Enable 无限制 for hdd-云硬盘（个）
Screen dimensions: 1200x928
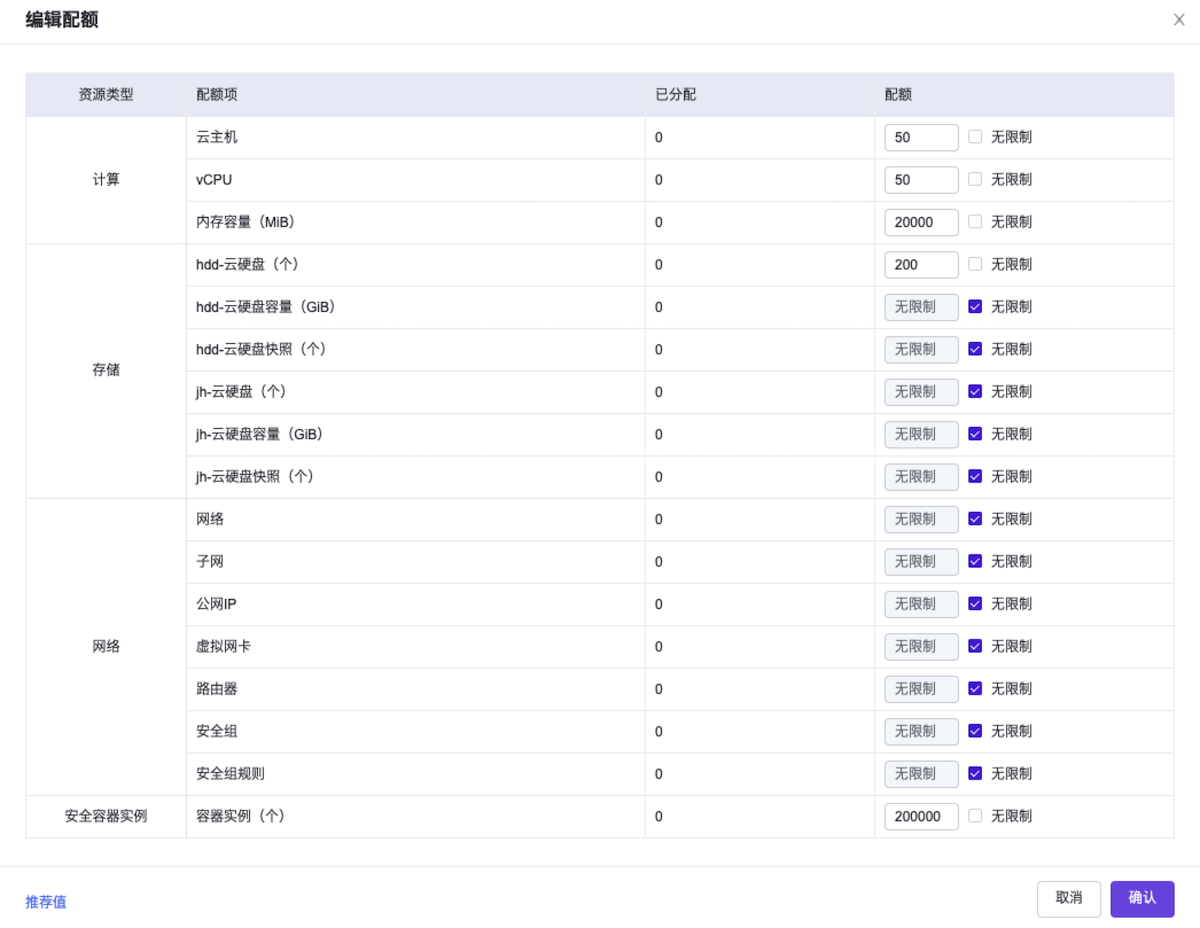pos(975,264)
